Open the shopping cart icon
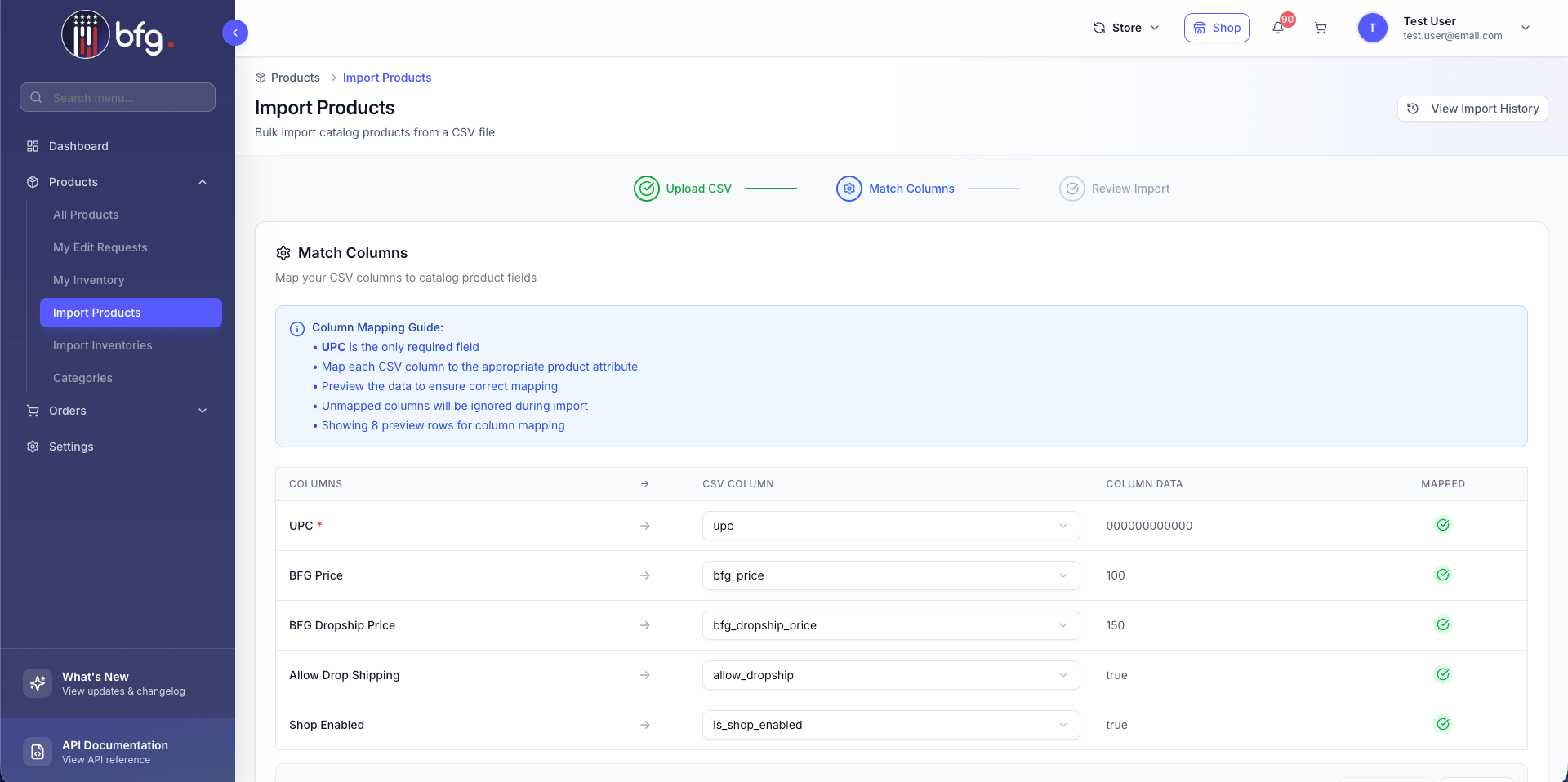Screen dimensions: 1568x782 pos(1321,28)
